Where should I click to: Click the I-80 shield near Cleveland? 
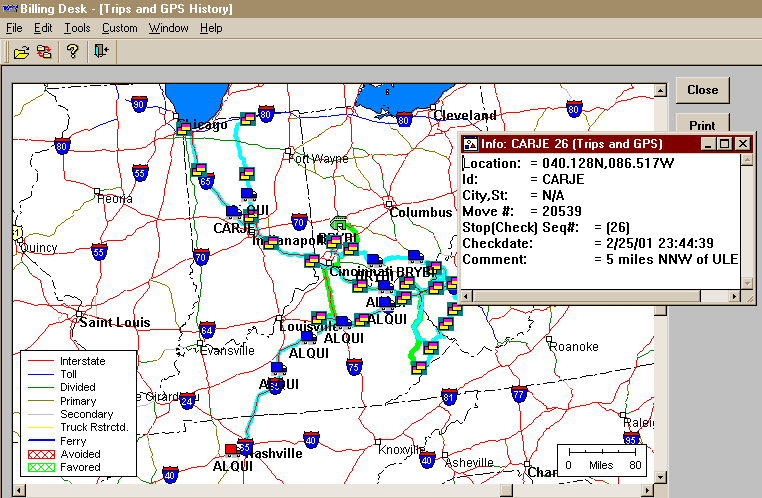click(x=404, y=119)
